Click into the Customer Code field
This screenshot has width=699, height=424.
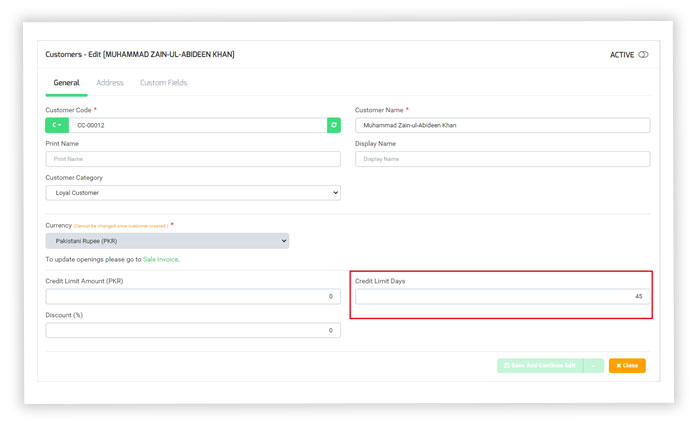pos(197,125)
